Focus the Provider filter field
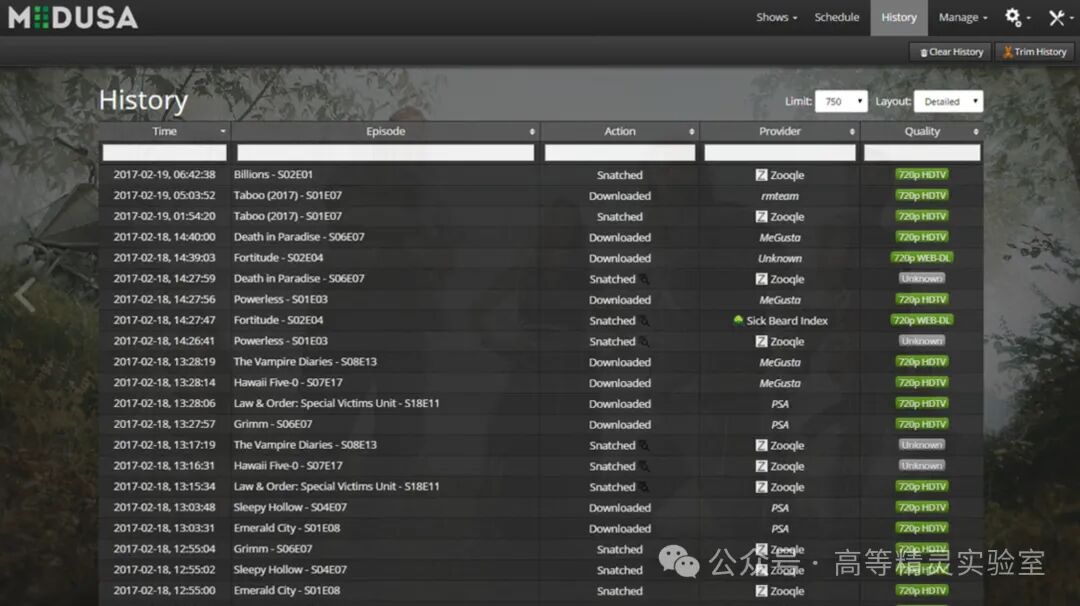 [780, 152]
